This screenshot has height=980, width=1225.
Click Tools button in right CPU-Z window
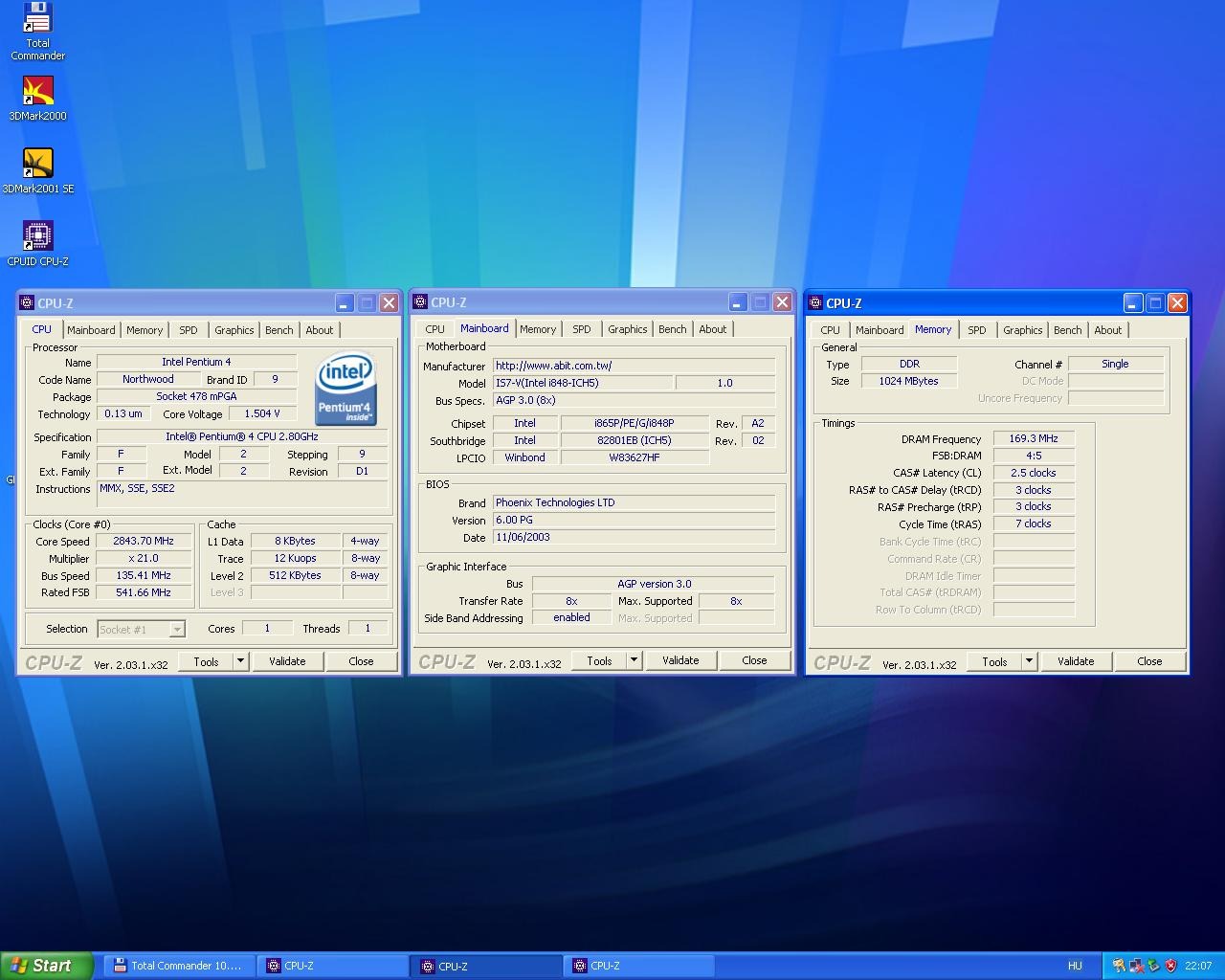(x=994, y=661)
